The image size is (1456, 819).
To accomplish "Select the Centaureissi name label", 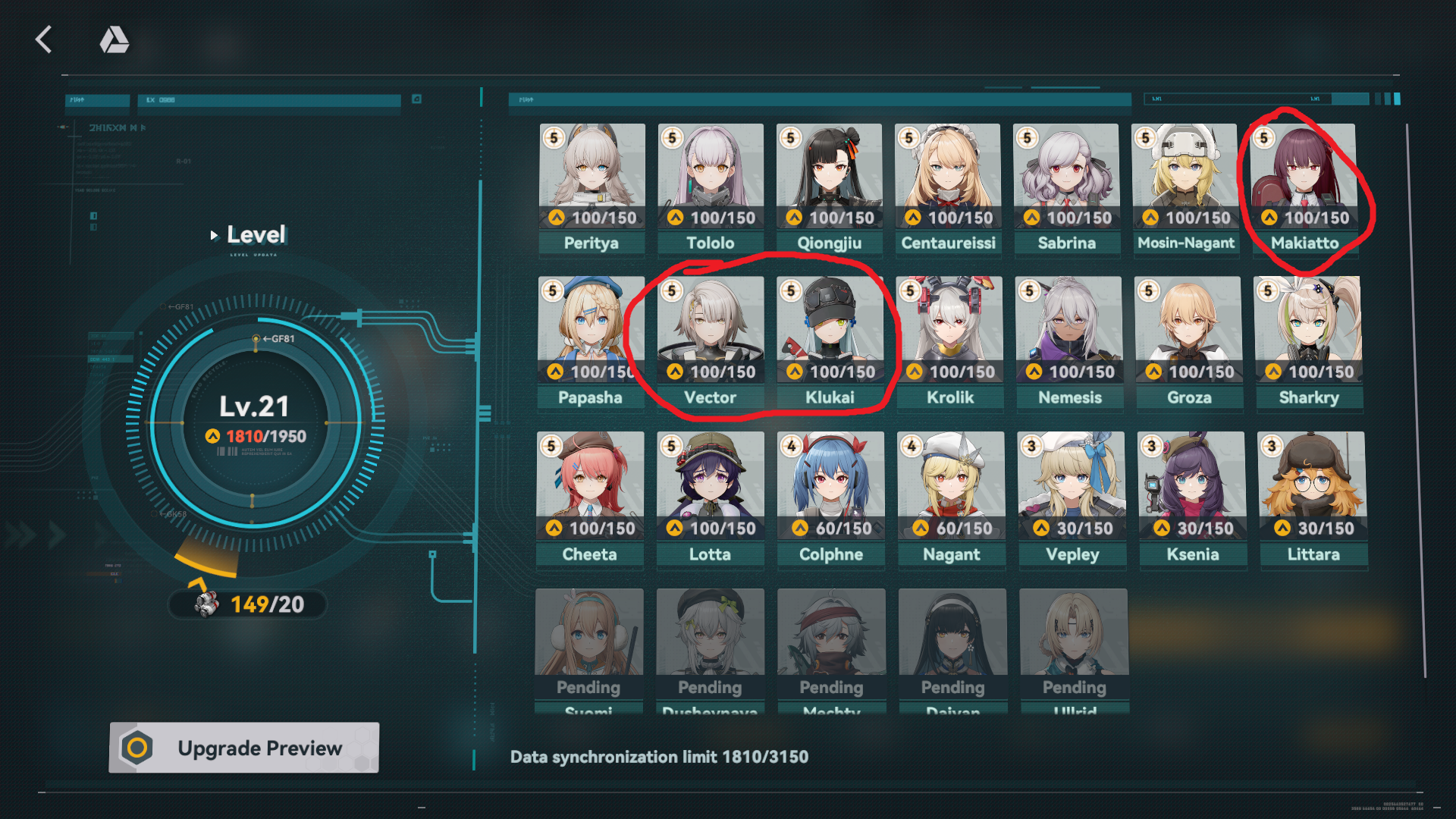I will point(948,243).
